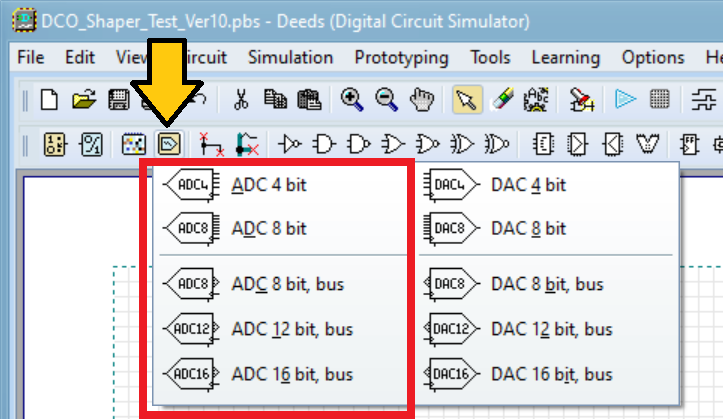Open the FF flip-flop components icon
The image size is (723, 420).
[x=689, y=144]
